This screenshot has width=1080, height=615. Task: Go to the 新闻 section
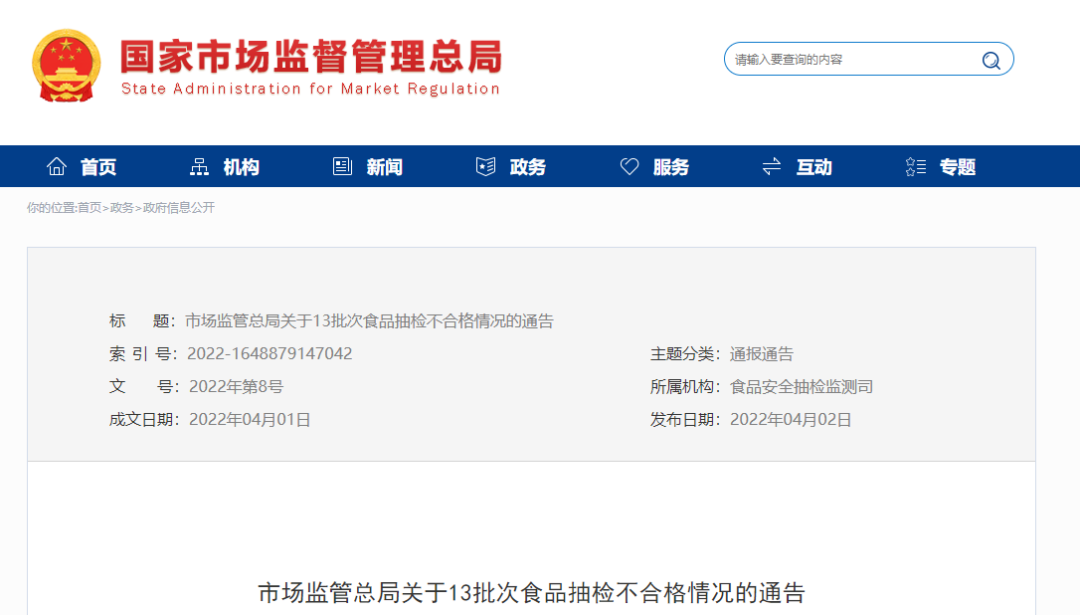384,167
